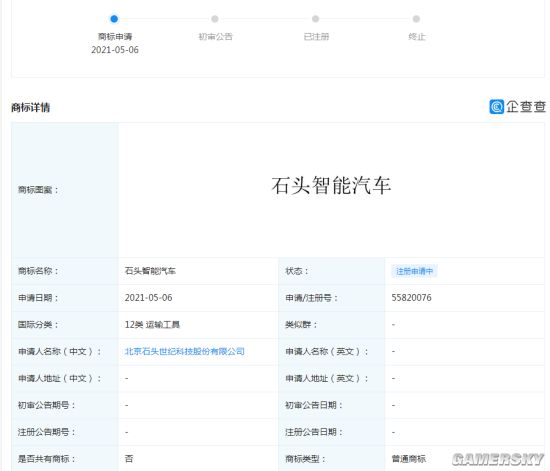The height and width of the screenshot is (471, 550).
Task: Click the 申请/注册号 label
Action: coord(311,298)
